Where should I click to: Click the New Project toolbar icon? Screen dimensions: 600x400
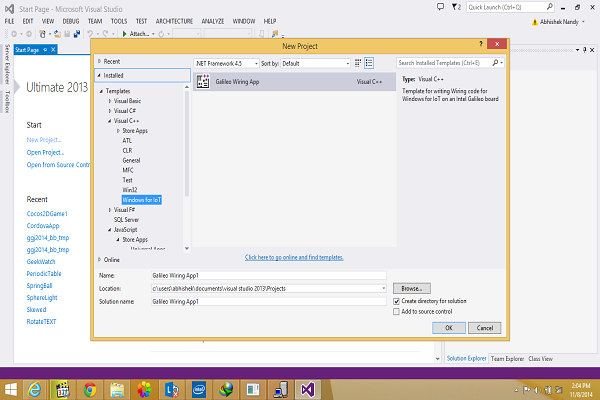(x=42, y=34)
